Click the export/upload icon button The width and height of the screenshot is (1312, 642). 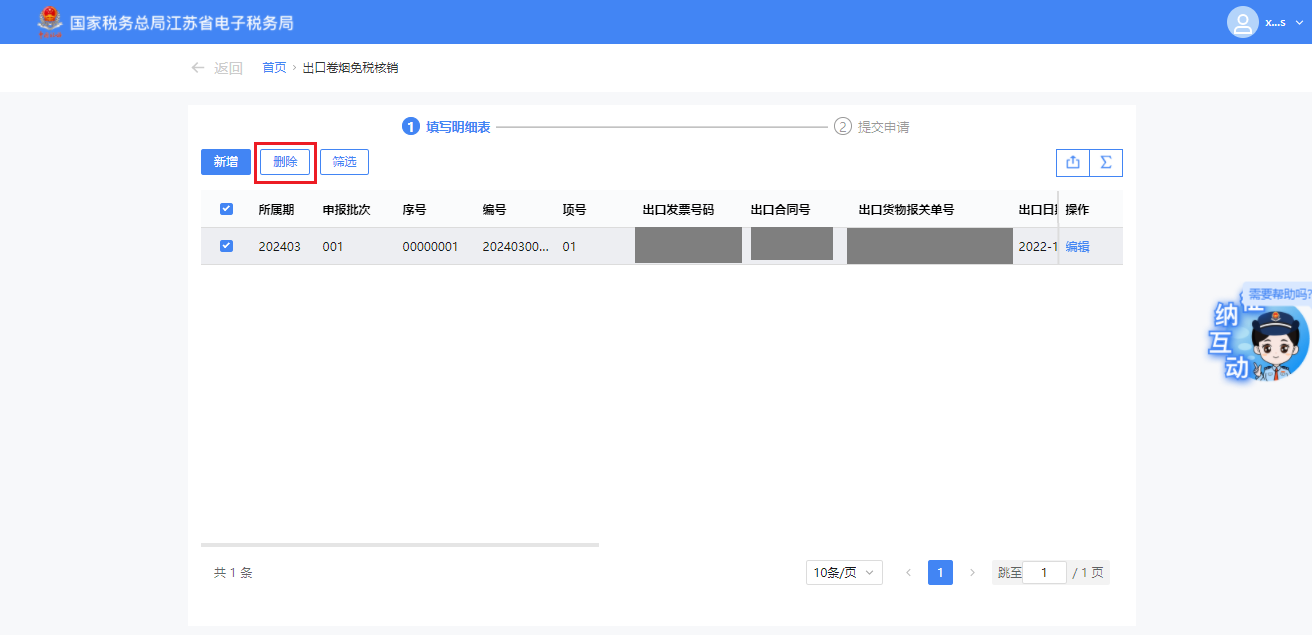coord(1073,162)
